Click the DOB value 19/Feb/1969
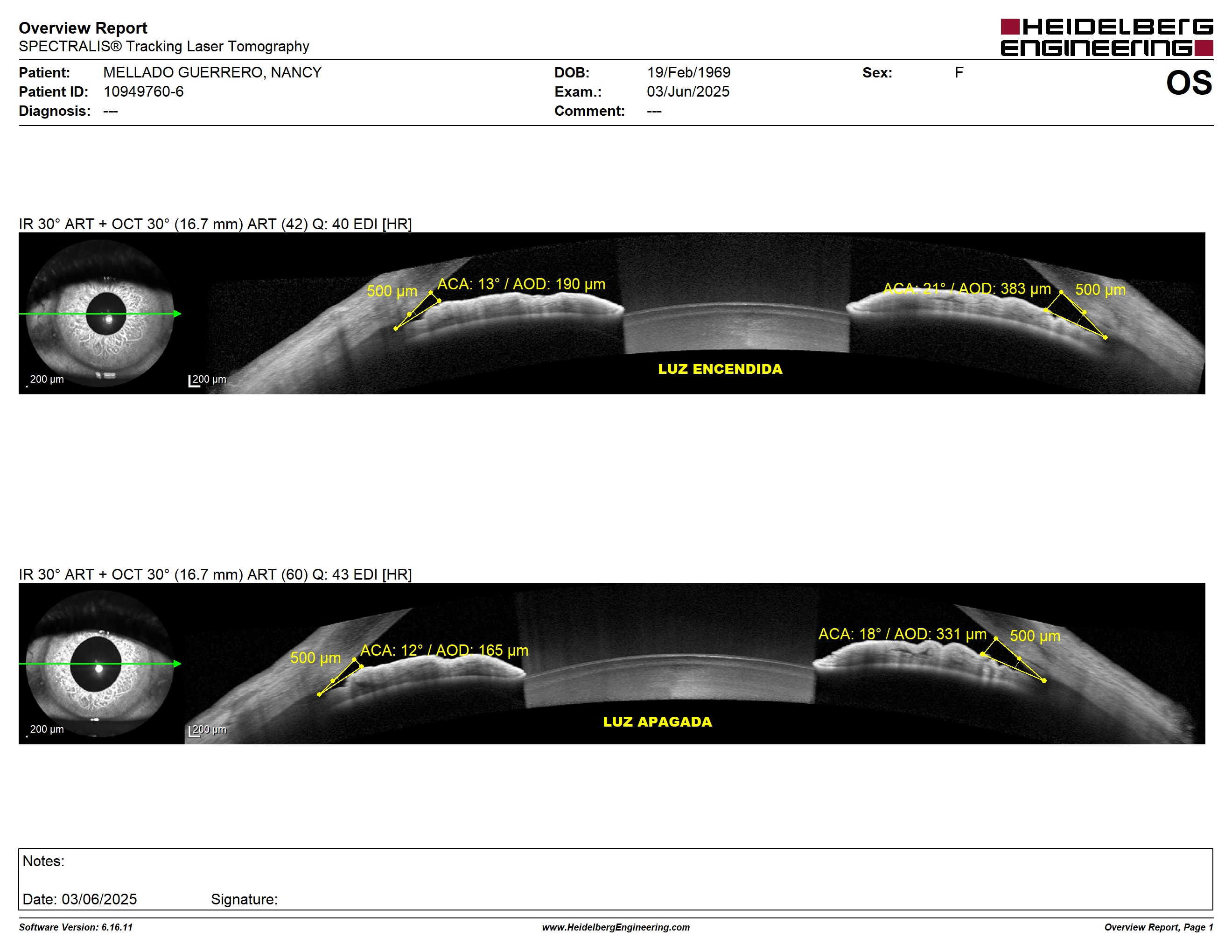 click(x=688, y=72)
